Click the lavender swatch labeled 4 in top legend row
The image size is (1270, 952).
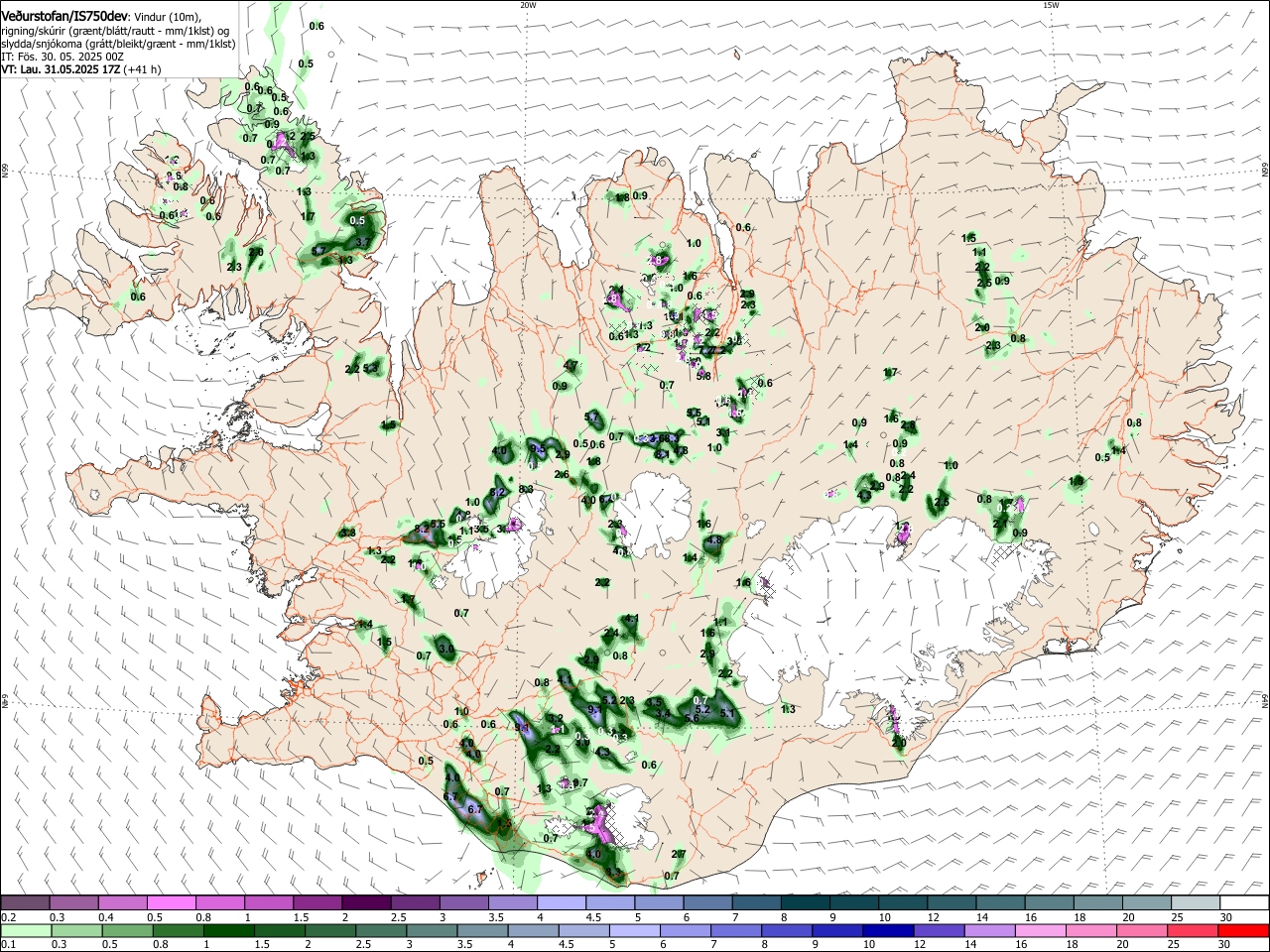tap(561, 903)
